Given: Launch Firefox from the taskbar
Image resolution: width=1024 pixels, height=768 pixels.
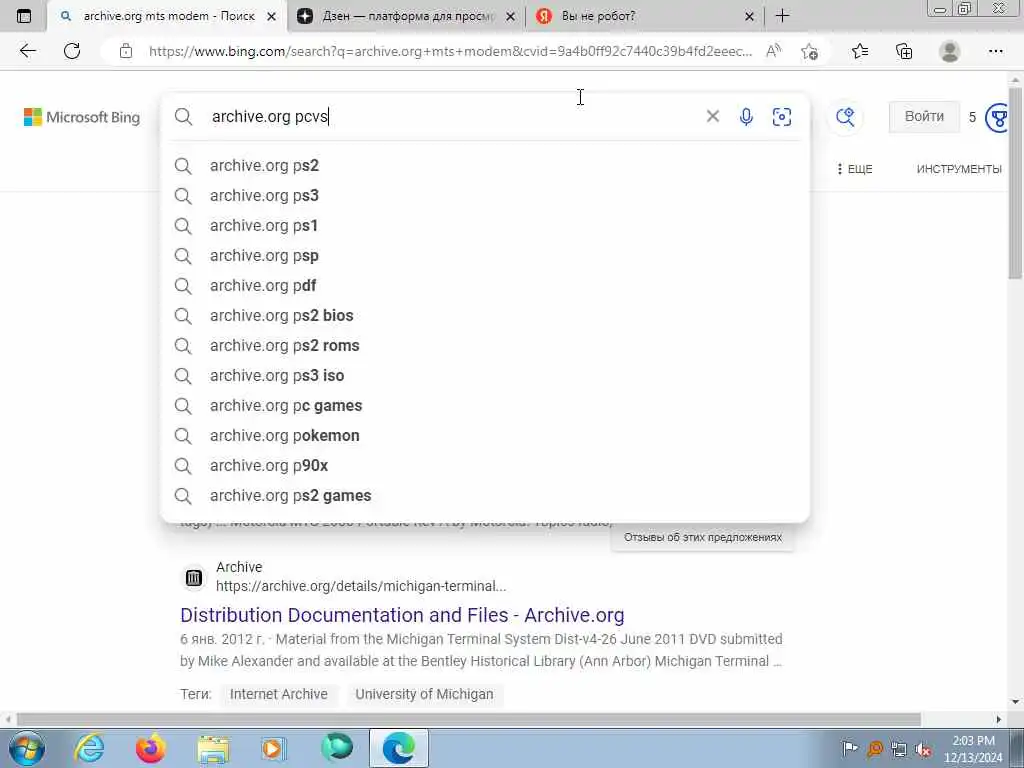Looking at the screenshot, I should point(150,748).
